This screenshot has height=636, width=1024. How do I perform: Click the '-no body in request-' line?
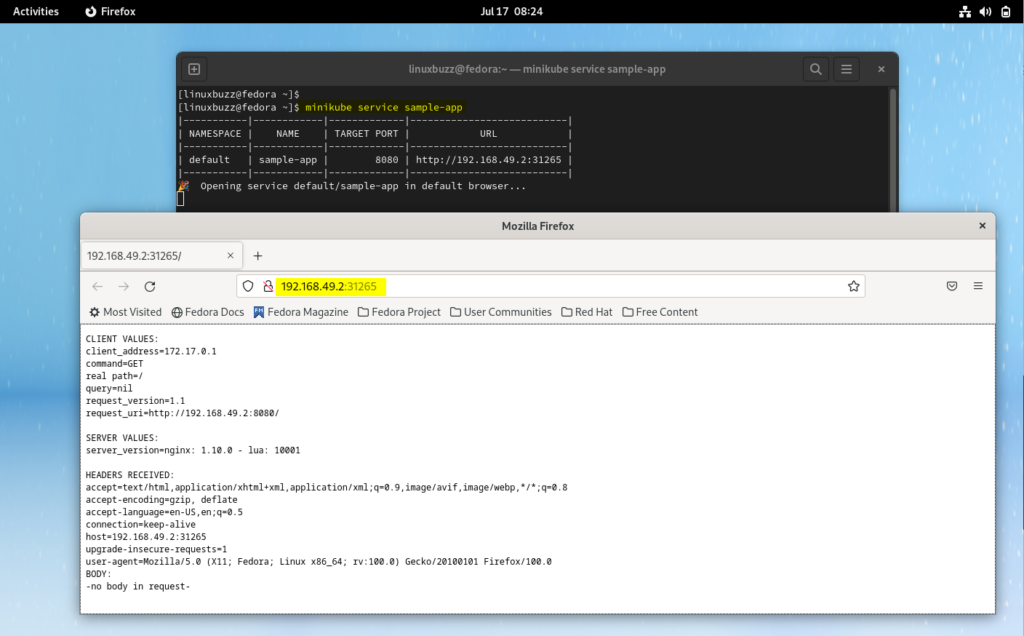pos(138,586)
